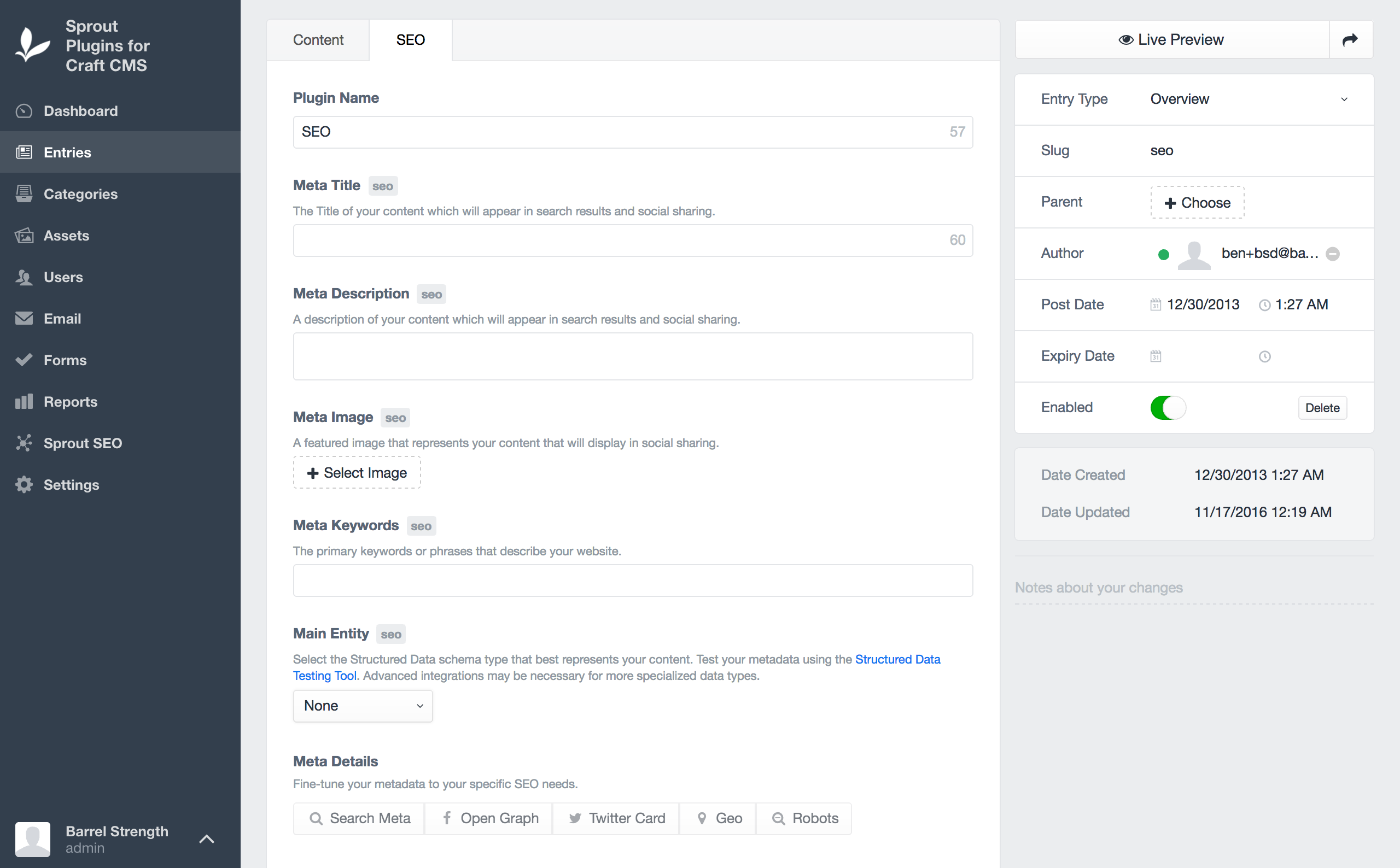This screenshot has height=868, width=1400.
Task: Switch to the Content tab
Action: 318,39
